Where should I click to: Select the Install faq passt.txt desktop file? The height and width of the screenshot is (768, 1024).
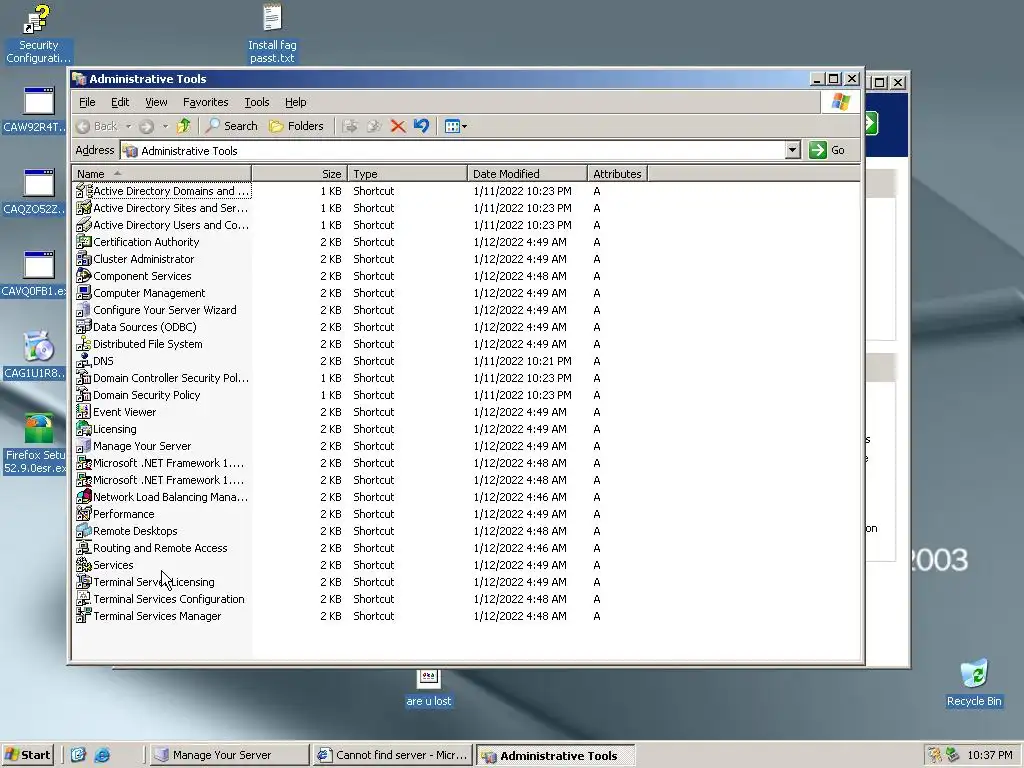[272, 34]
